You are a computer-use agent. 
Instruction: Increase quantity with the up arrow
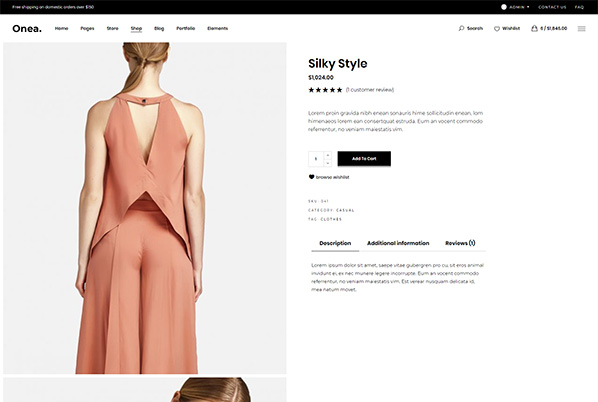point(328,155)
